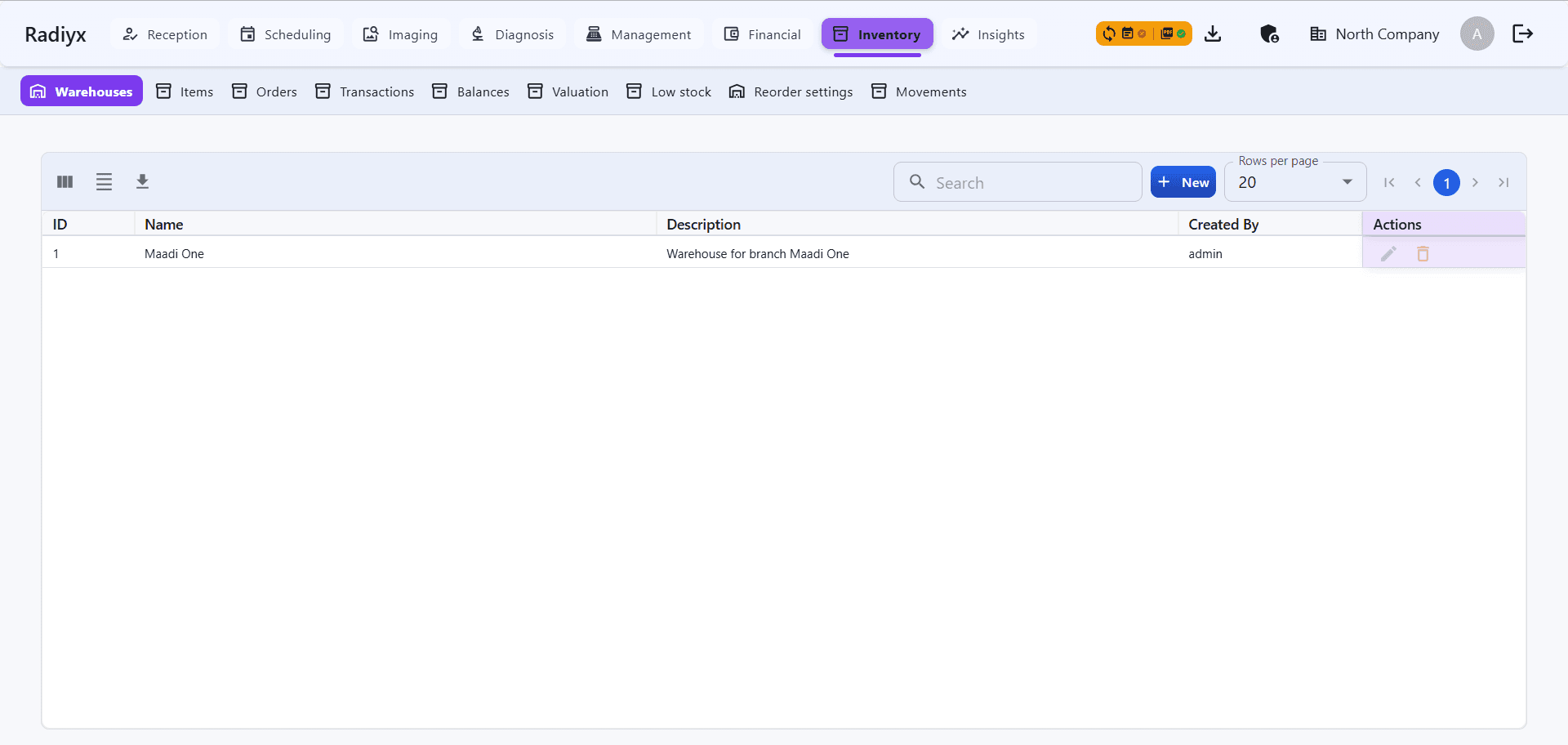The width and height of the screenshot is (1568, 745).
Task: Click the header download icon
Action: (x=1213, y=33)
